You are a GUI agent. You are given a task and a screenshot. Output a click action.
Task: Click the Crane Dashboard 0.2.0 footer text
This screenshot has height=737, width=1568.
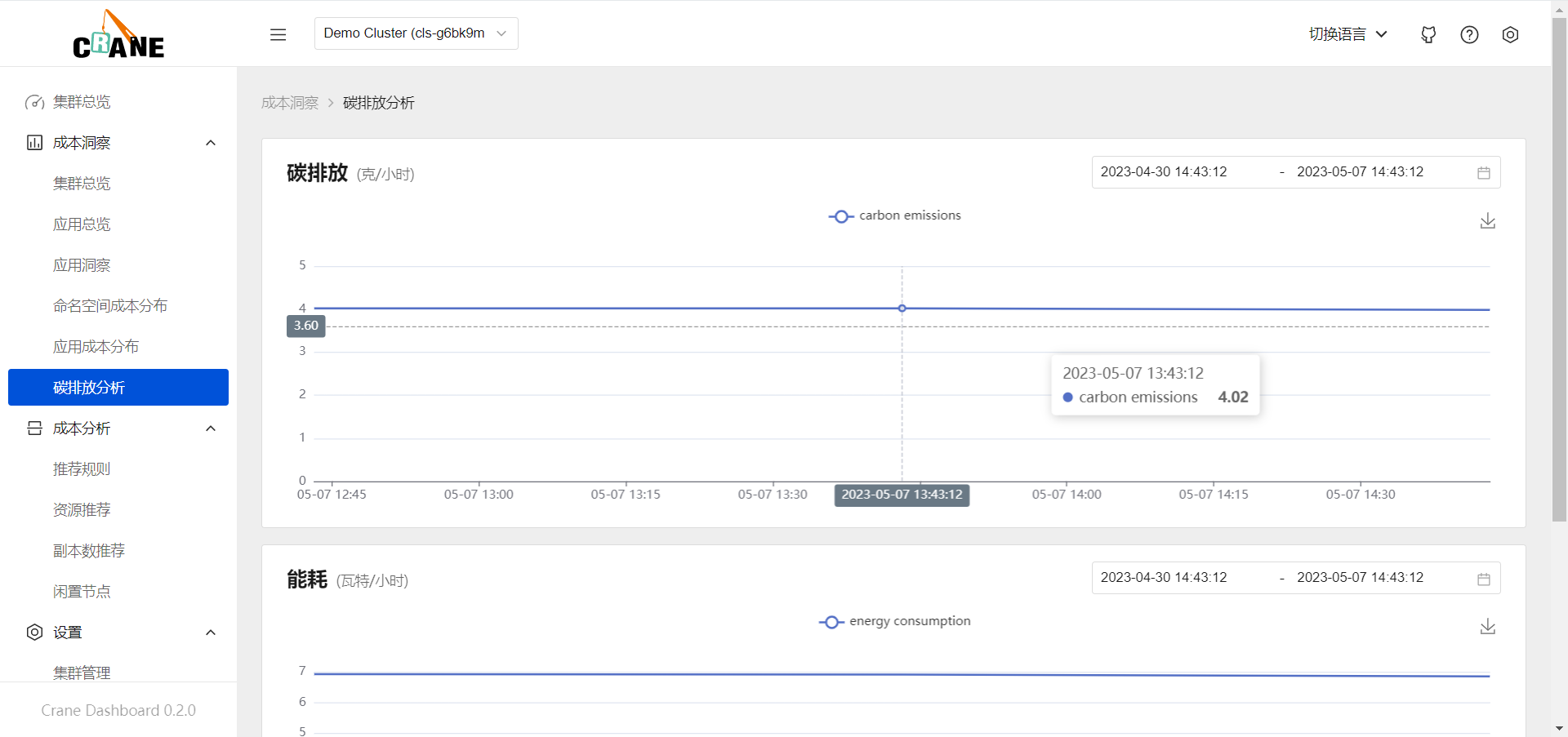click(118, 710)
